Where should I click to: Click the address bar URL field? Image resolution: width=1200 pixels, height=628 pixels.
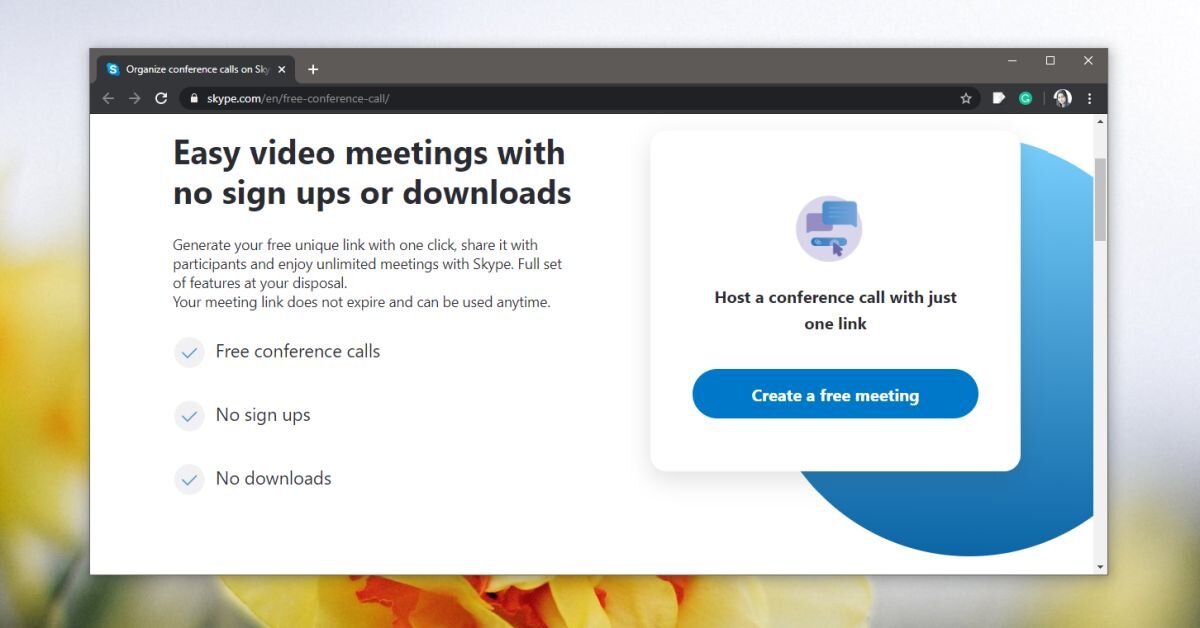(578, 98)
